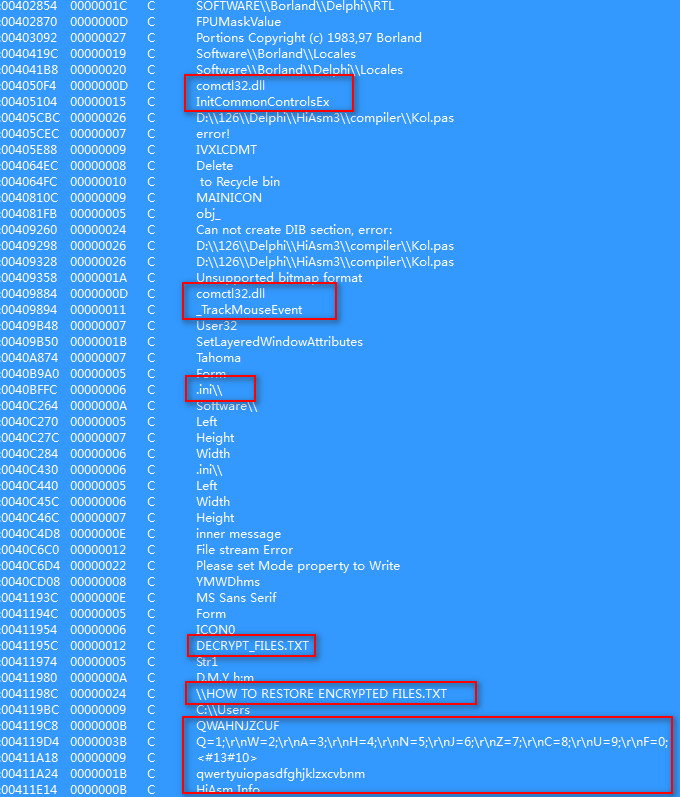
Task: Select the Portions Copyright Borland string
Action: click(x=308, y=38)
